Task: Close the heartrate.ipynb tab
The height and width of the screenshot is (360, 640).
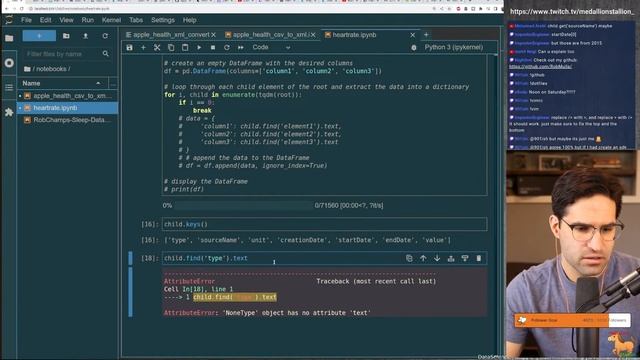Action: pos(413,35)
